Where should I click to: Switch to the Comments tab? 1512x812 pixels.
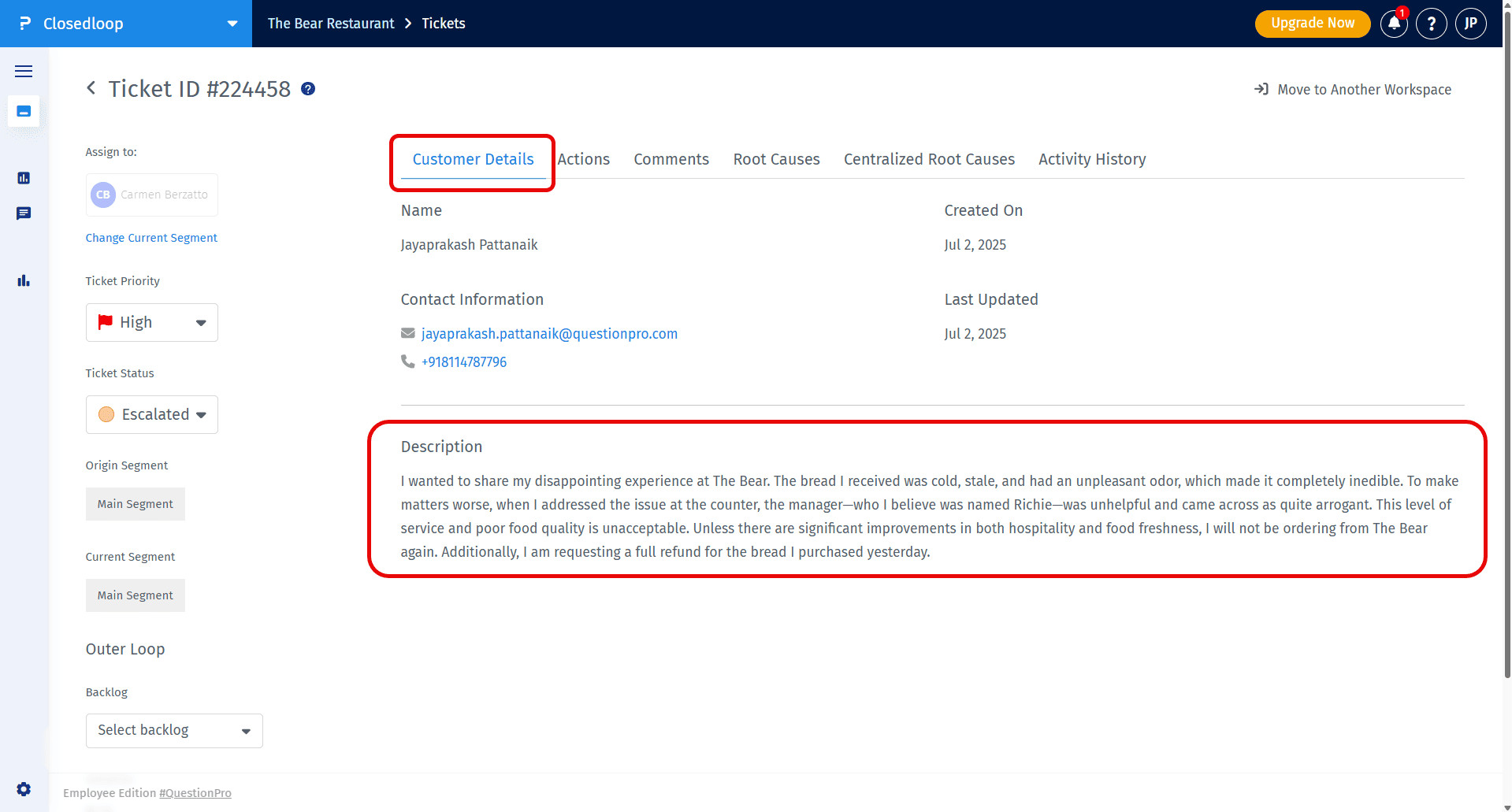tap(671, 160)
